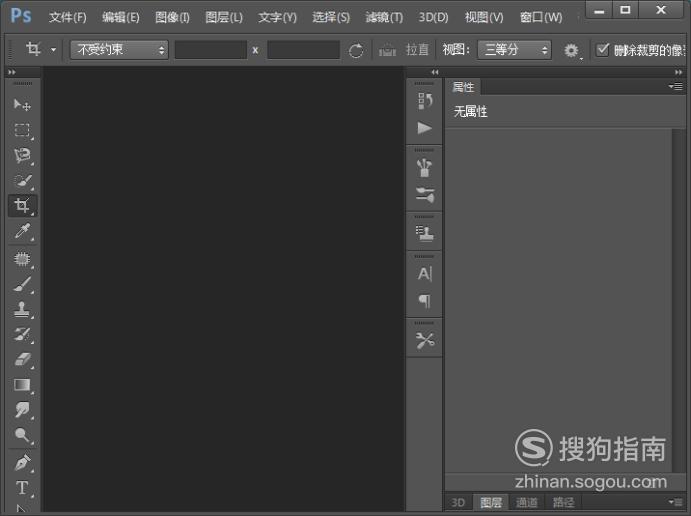
Task: Open the 属性 panel flyout menu
Action: tap(676, 86)
